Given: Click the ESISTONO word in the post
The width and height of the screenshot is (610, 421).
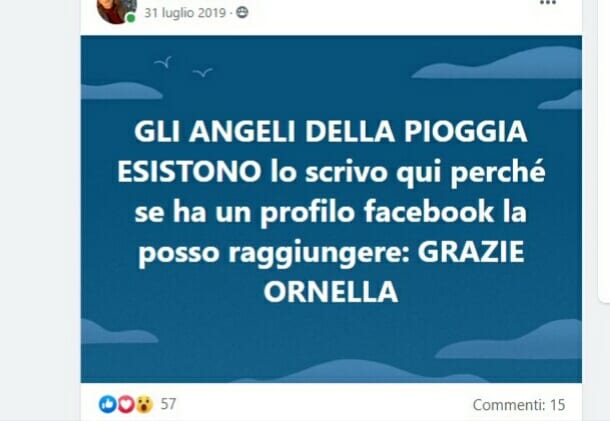Looking at the screenshot, I should tap(189, 172).
